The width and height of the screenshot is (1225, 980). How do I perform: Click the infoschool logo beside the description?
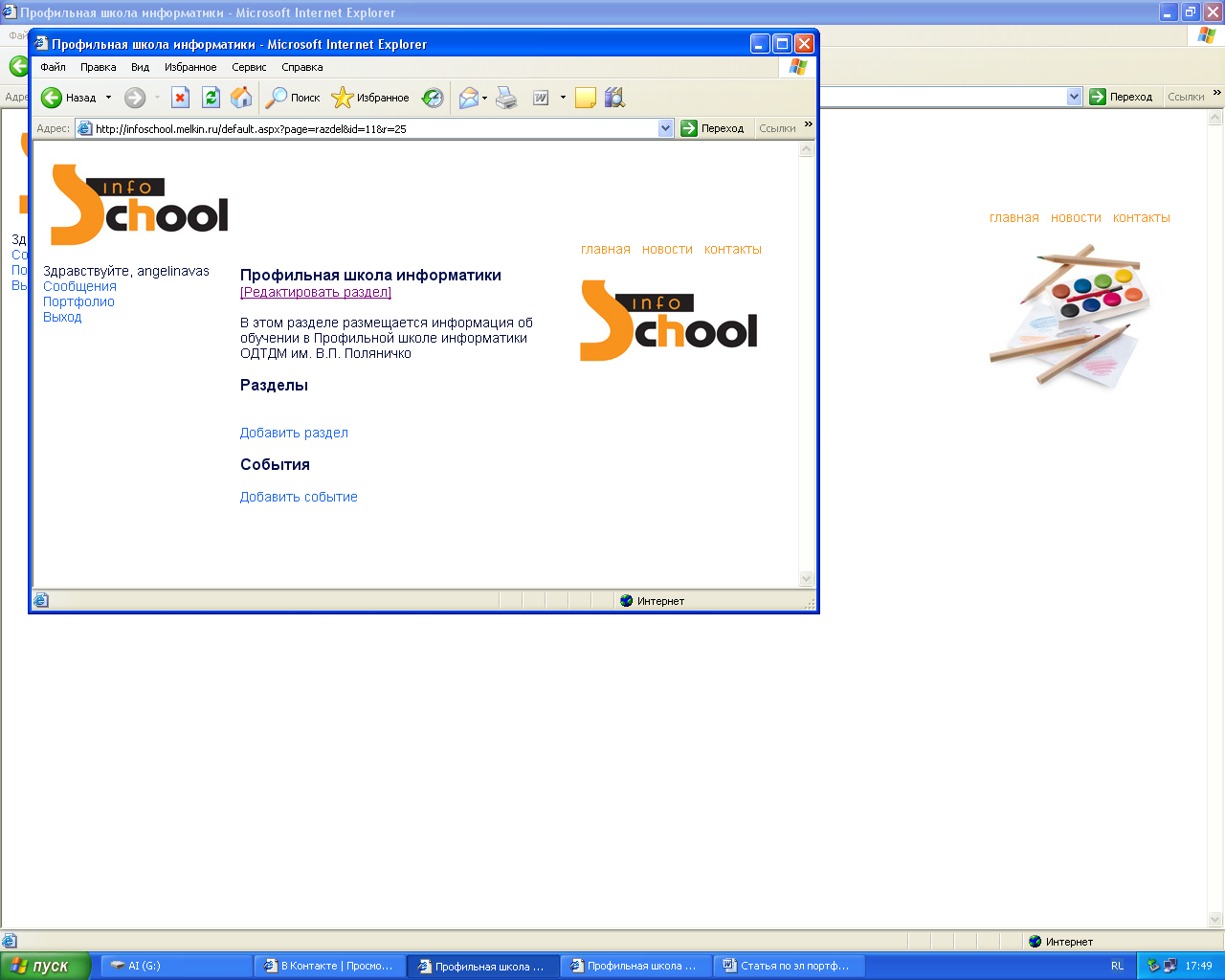[x=669, y=321]
